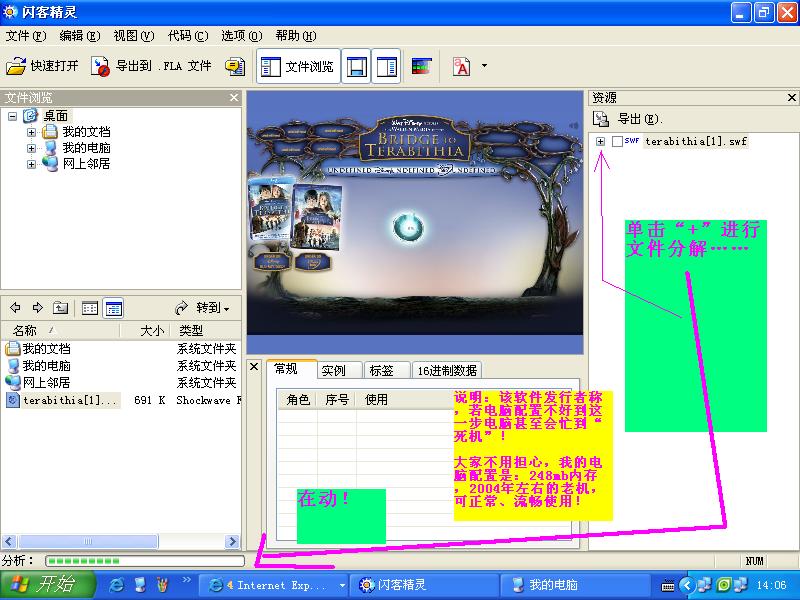Close the Resources (资源) panel

(x=792, y=97)
